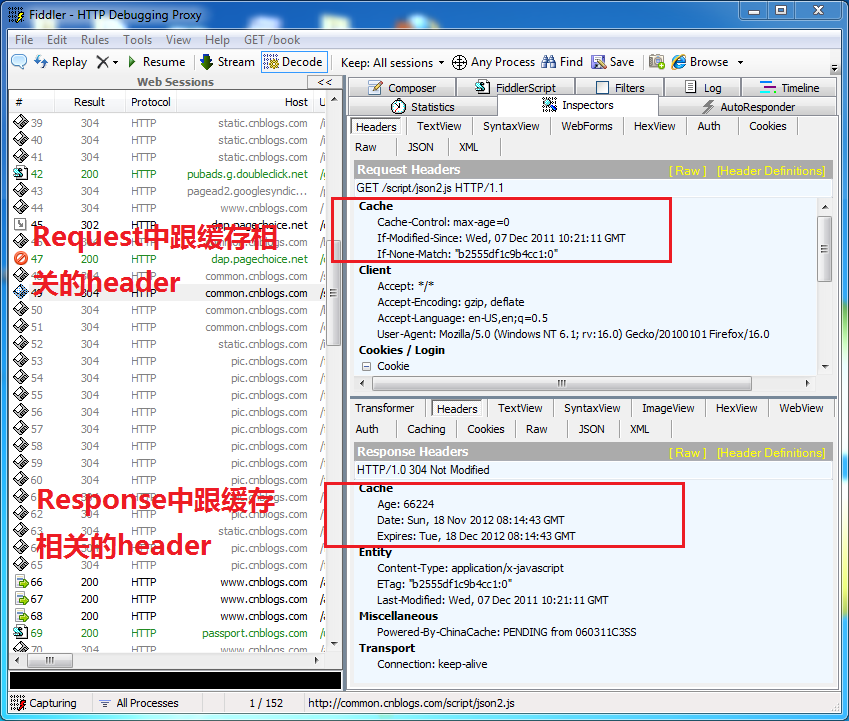Viewport: 849px width, 721px height.
Task: Click the comment speech-bubble icon in toolbar
Action: point(19,62)
